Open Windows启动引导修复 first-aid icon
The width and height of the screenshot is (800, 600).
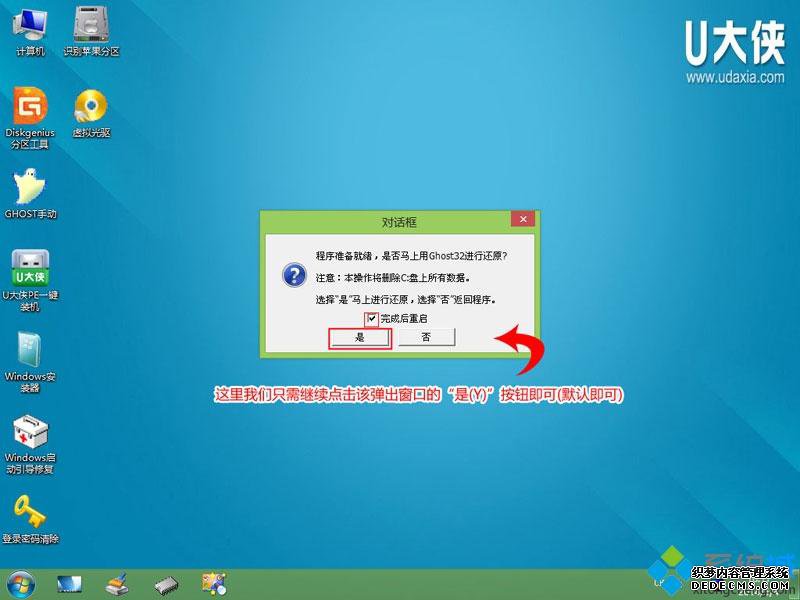tap(30, 444)
